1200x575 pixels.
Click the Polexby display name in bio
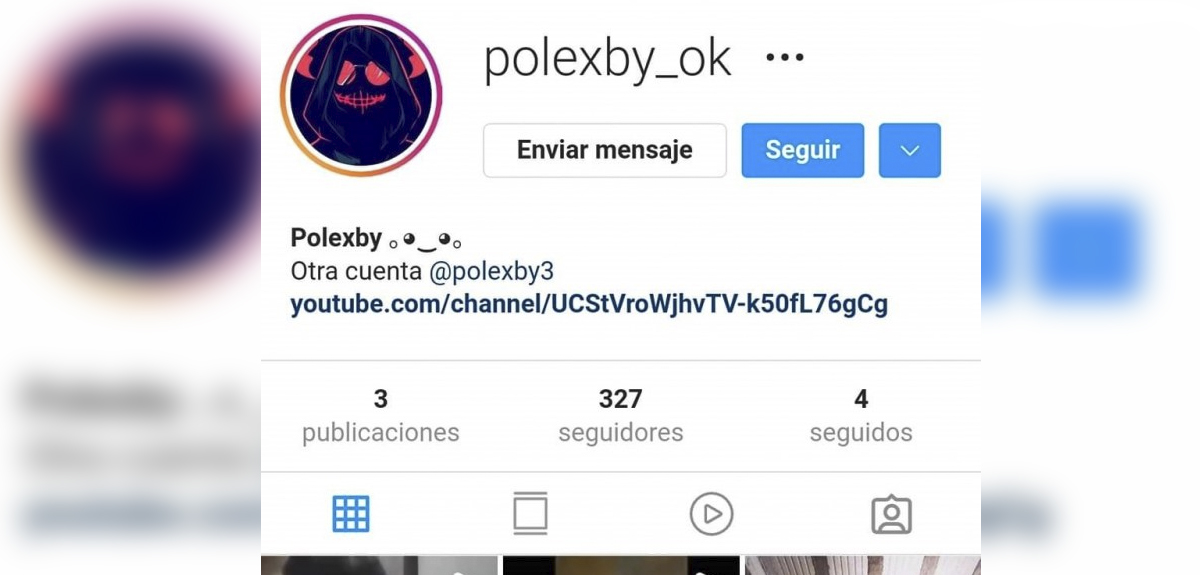[x=336, y=238]
